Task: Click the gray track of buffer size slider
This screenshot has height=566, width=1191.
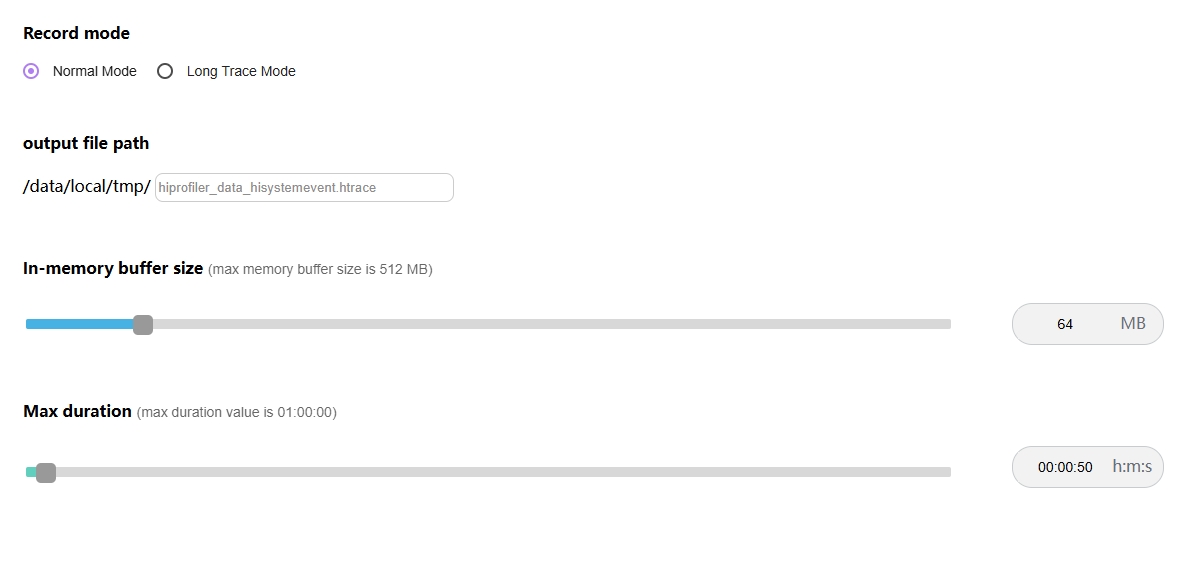Action: click(550, 324)
